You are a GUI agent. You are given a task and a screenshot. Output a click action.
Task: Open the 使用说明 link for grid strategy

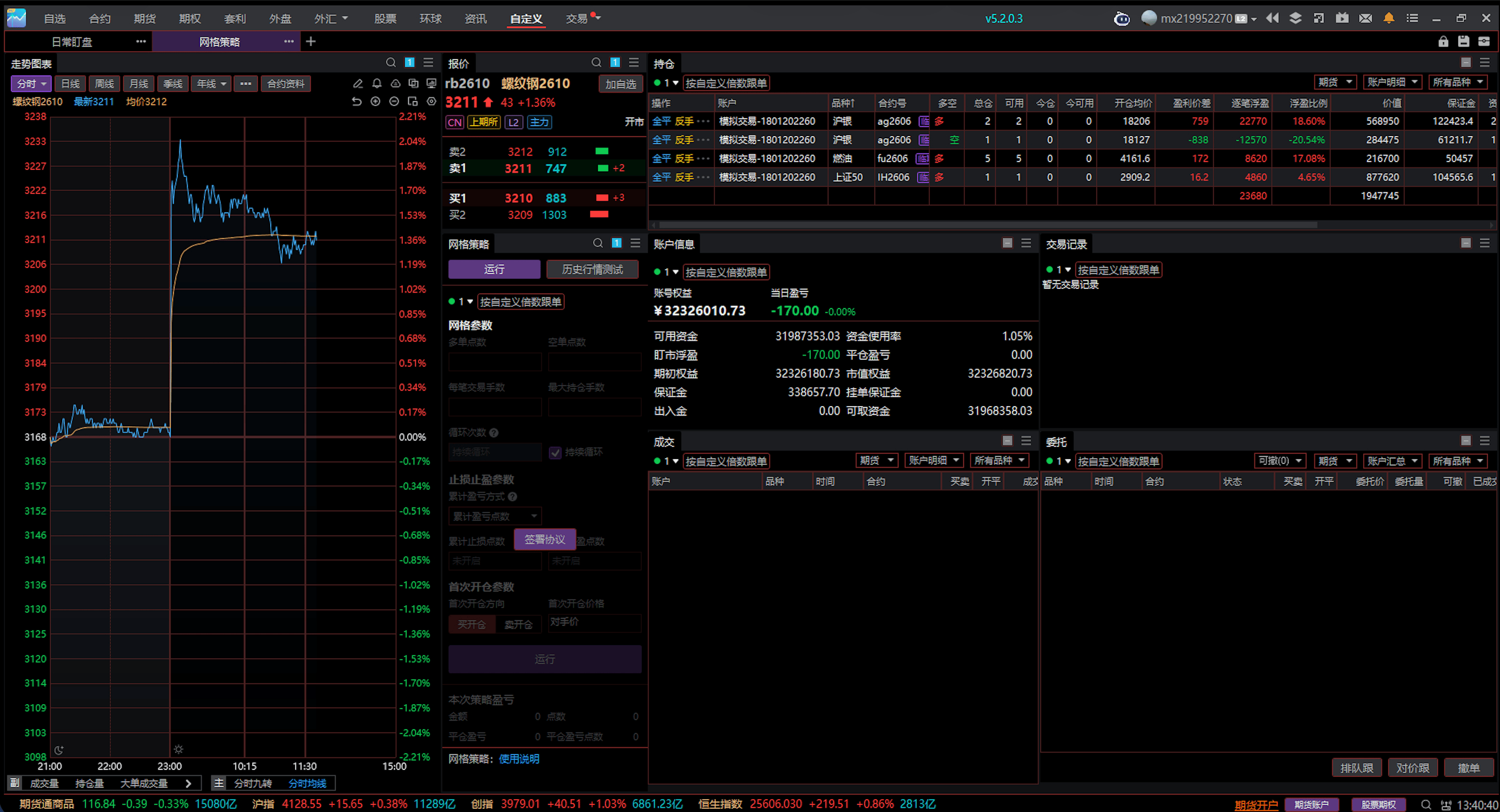[519, 759]
